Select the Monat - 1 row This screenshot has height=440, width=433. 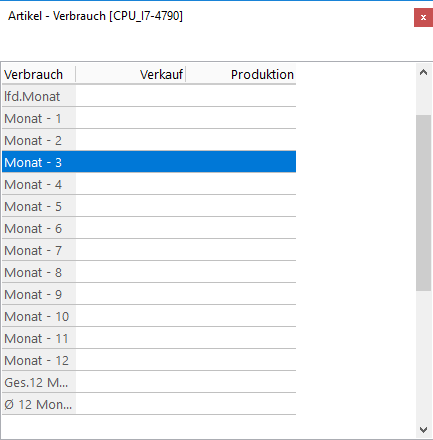coord(149,118)
